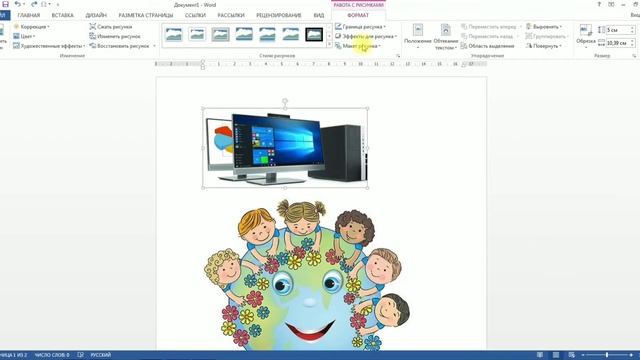This screenshot has width=640, height=360.
Task: Apply the sixth picture style thumbnail
Action: click(x=291, y=34)
